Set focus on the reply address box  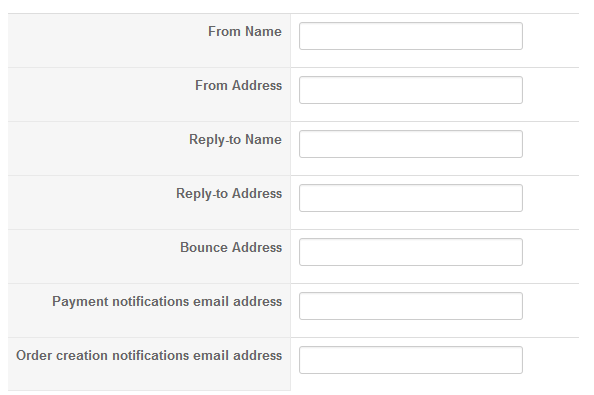[x=411, y=198]
